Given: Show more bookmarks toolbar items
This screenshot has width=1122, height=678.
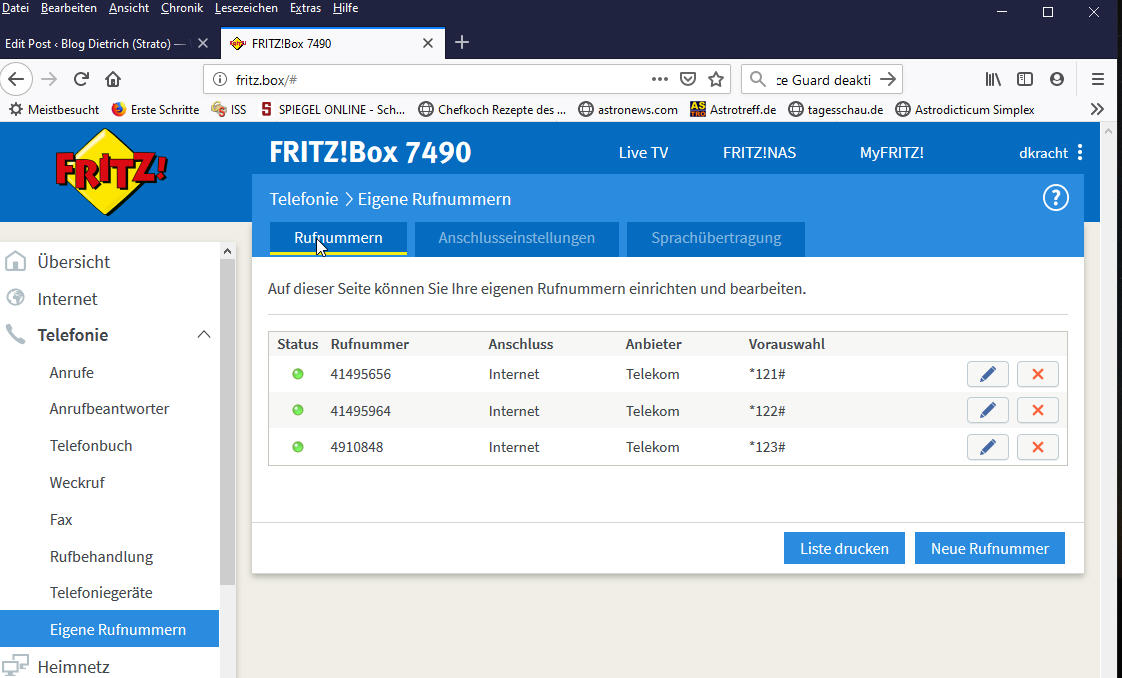Looking at the screenshot, I should click(x=1097, y=109).
